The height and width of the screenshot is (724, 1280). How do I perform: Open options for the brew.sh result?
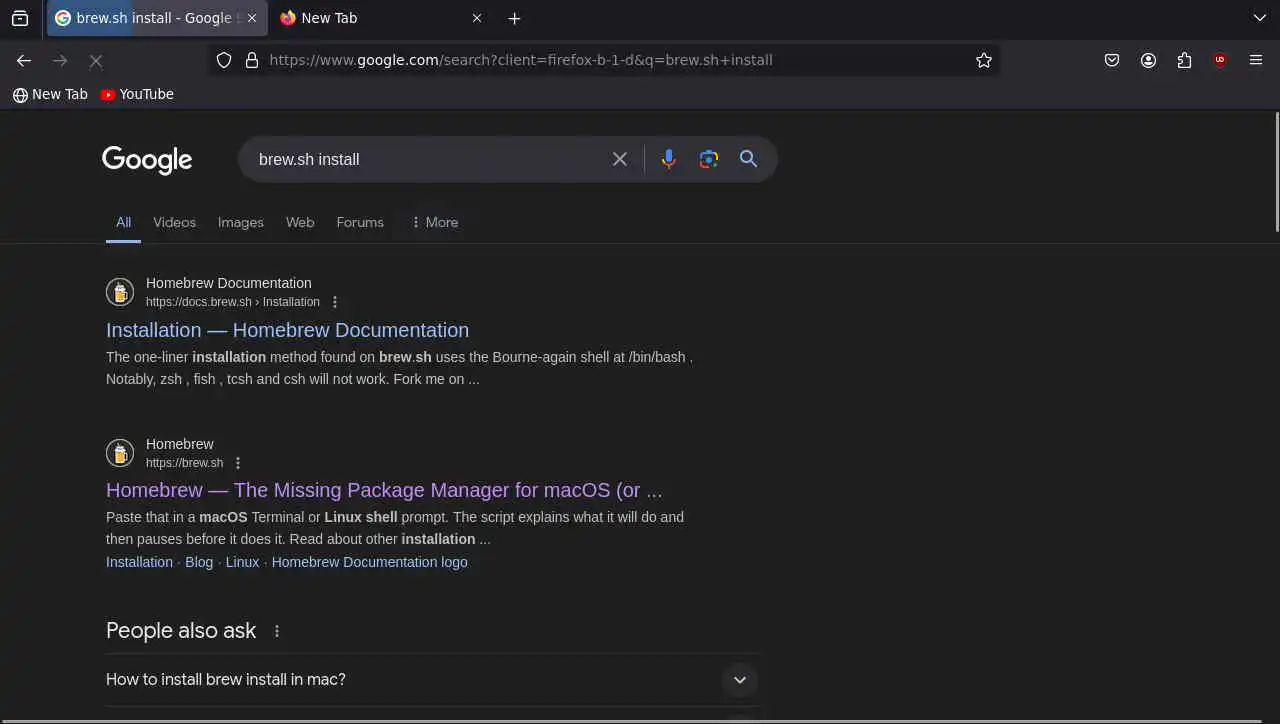point(238,463)
